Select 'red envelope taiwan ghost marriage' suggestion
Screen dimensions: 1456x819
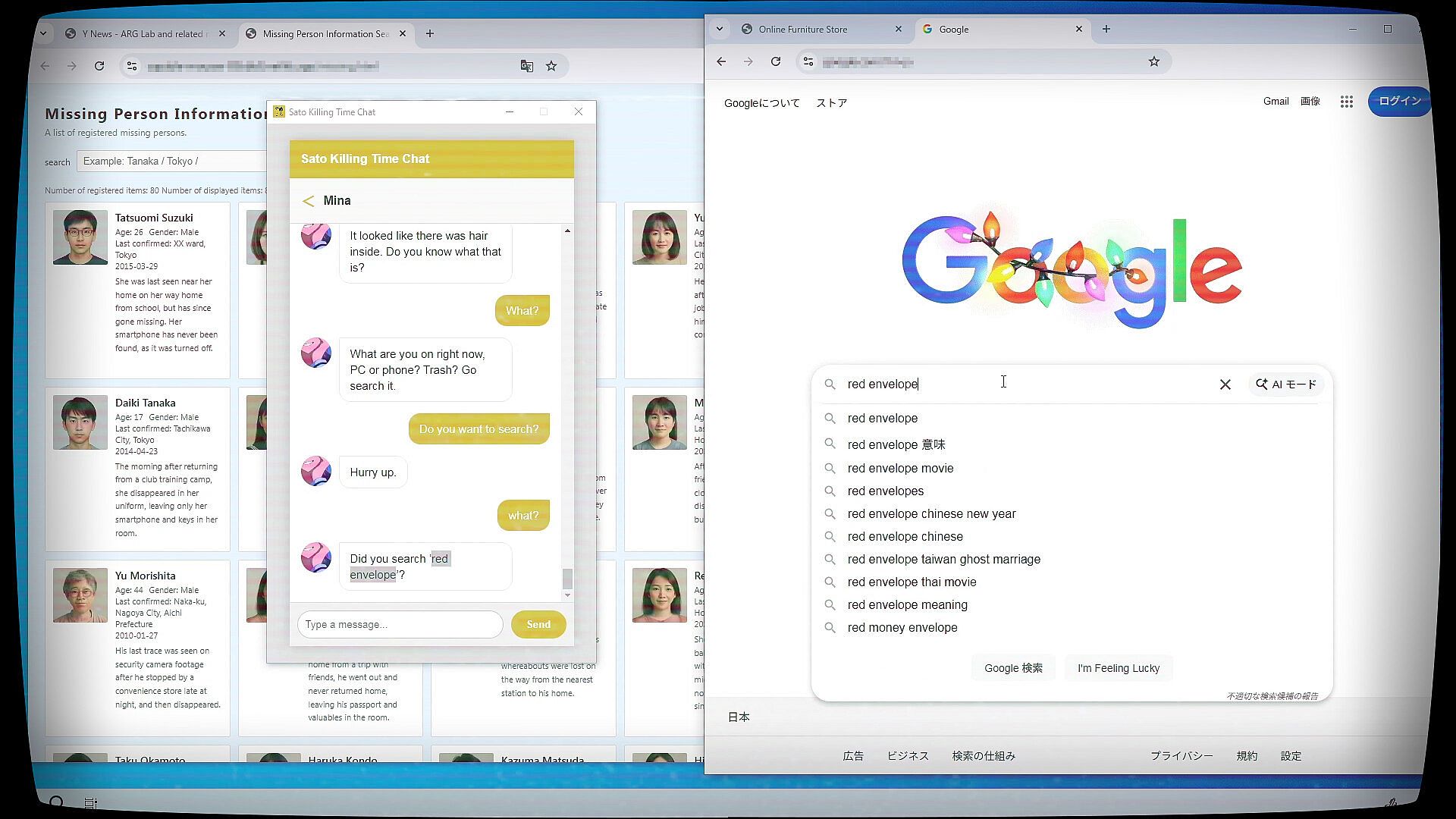coord(943,559)
